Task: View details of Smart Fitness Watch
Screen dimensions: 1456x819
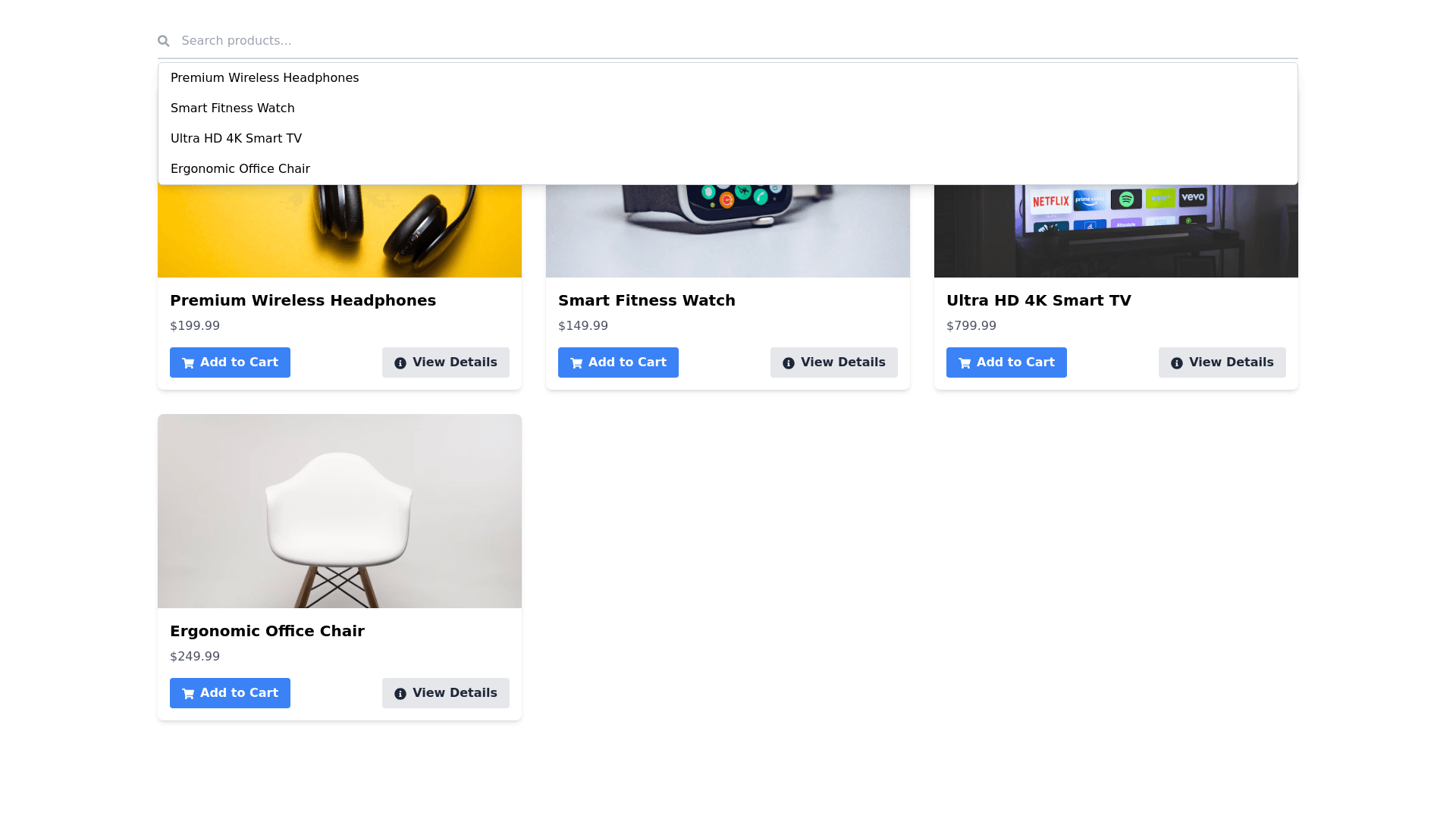Action: 834,362
